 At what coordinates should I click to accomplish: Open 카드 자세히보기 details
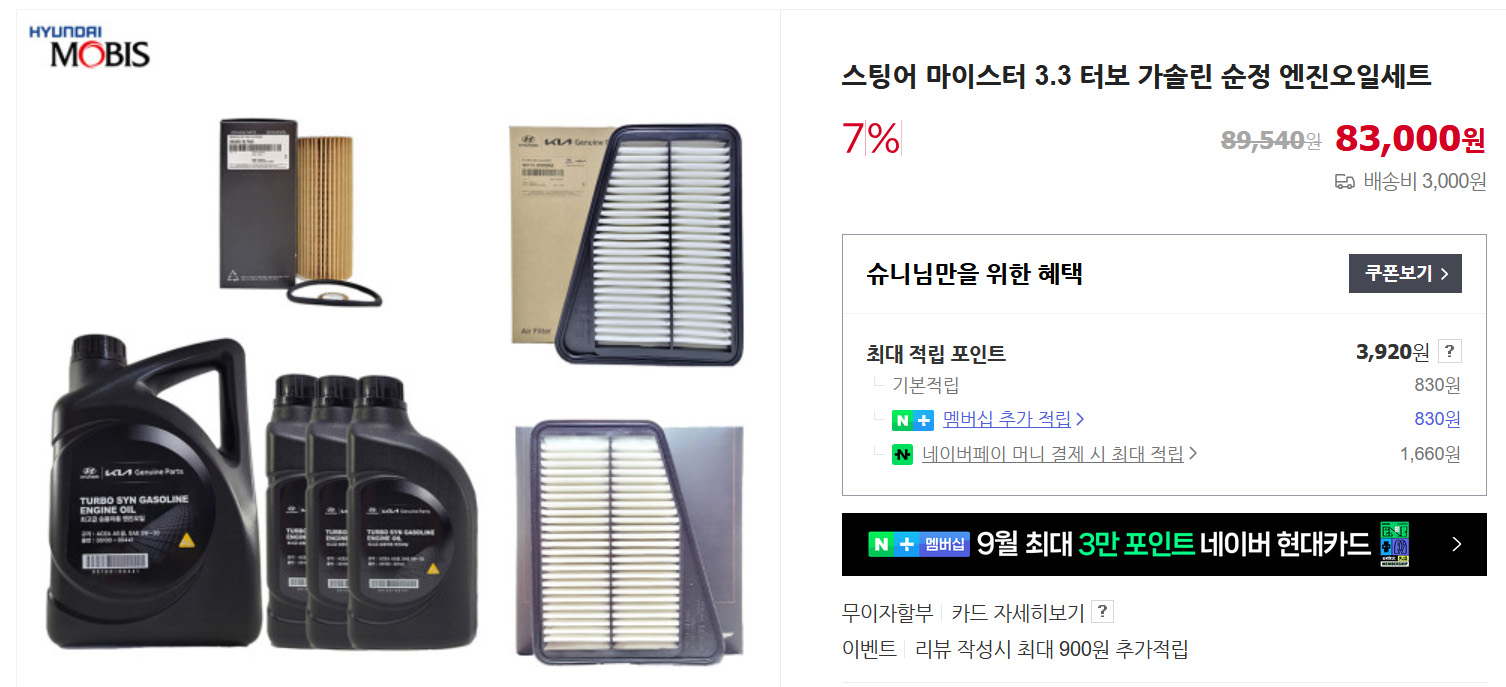(1018, 612)
